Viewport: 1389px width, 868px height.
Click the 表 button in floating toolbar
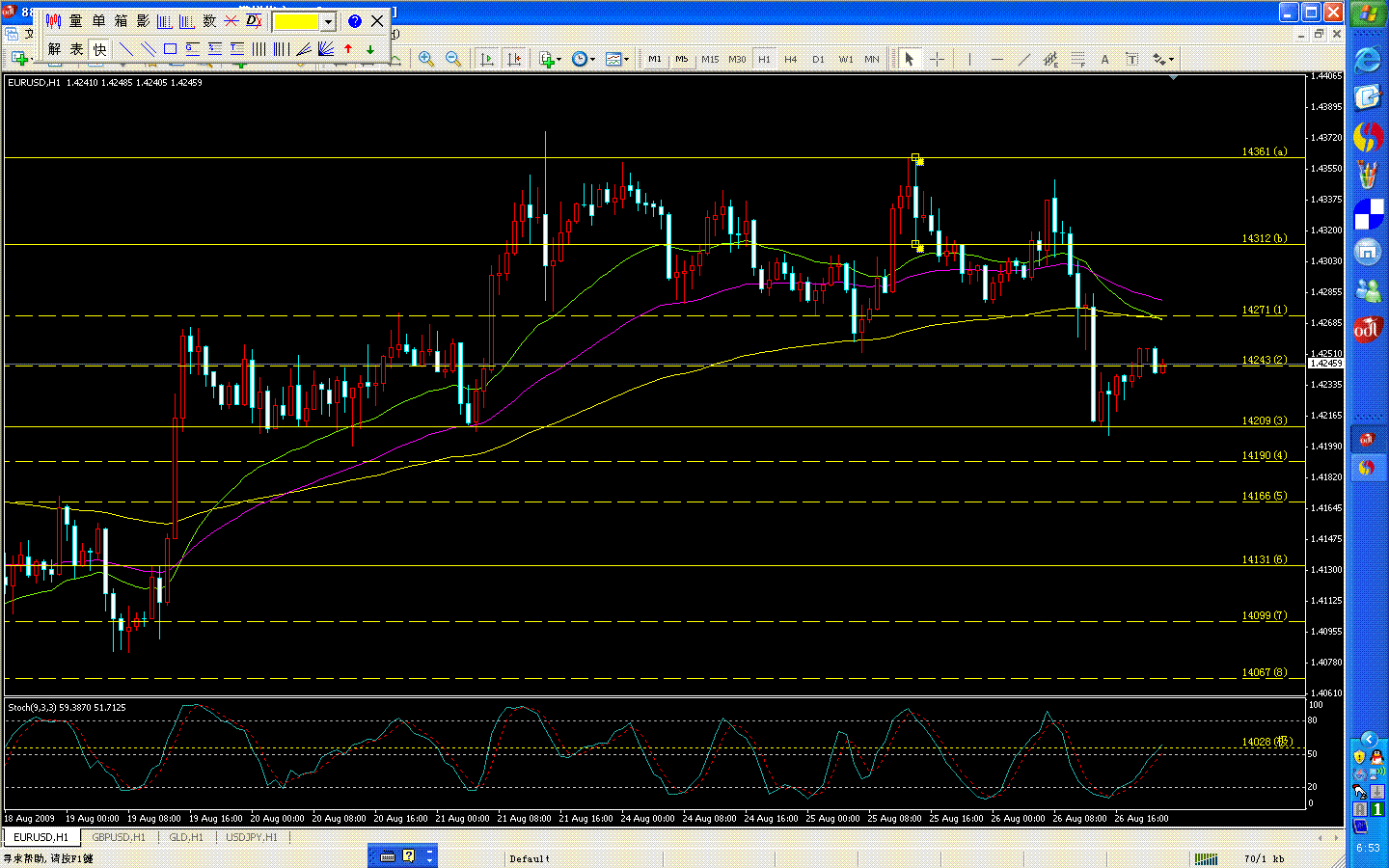pyautogui.click(x=76, y=49)
